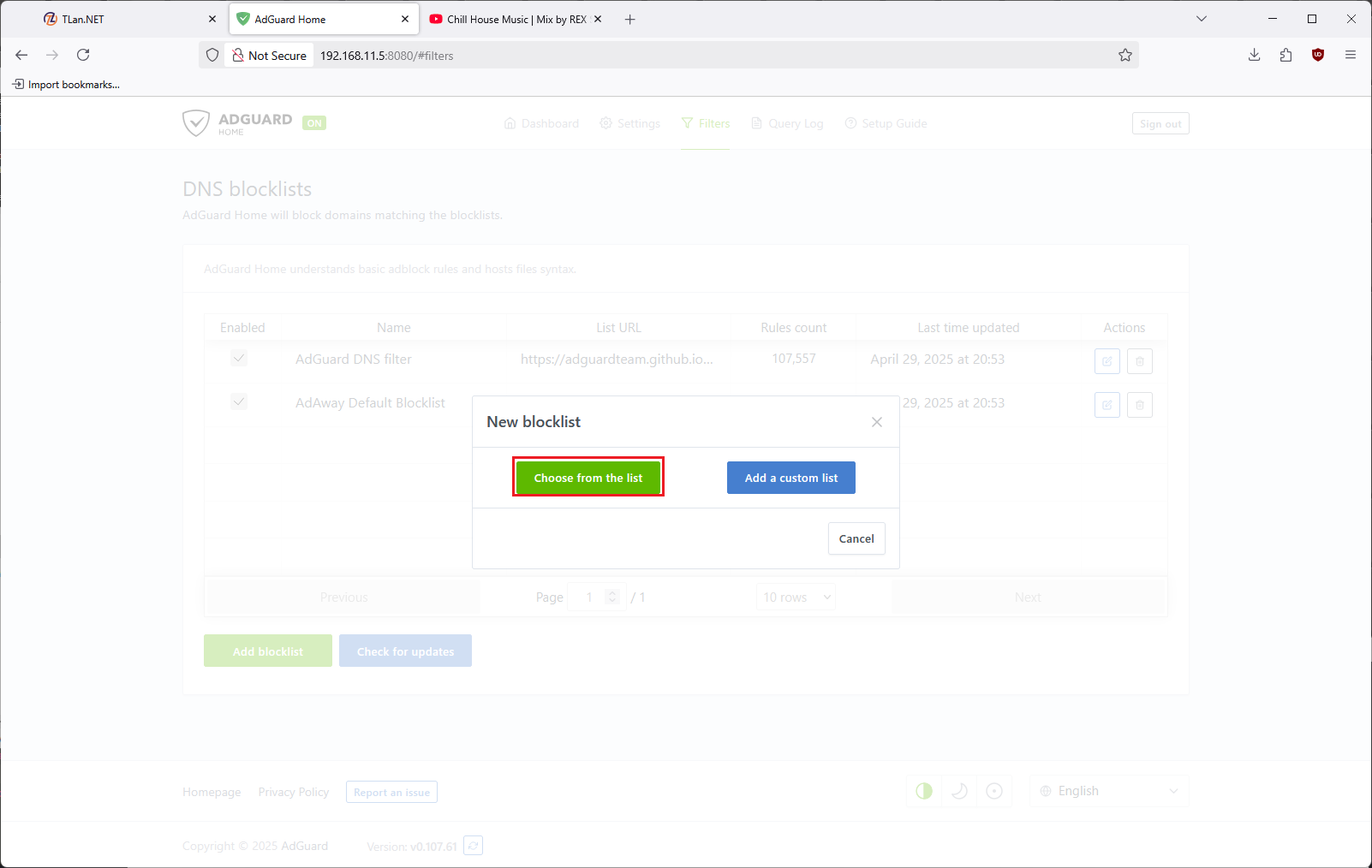The image size is (1372, 868).
Task: Open the Settings menu item
Action: pos(630,123)
